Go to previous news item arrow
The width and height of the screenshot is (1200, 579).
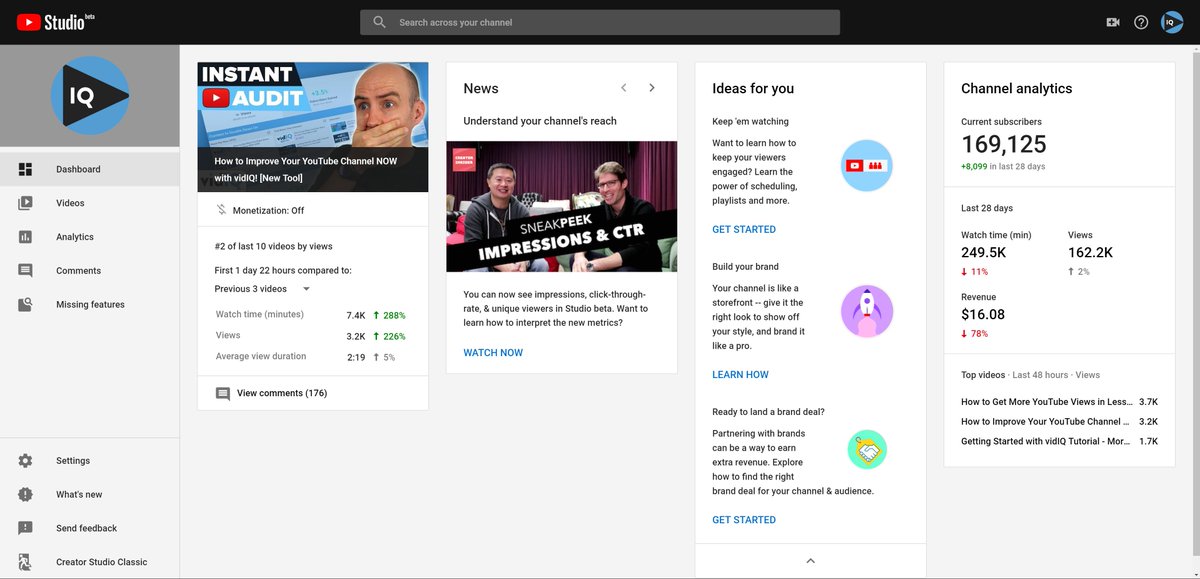(x=623, y=88)
